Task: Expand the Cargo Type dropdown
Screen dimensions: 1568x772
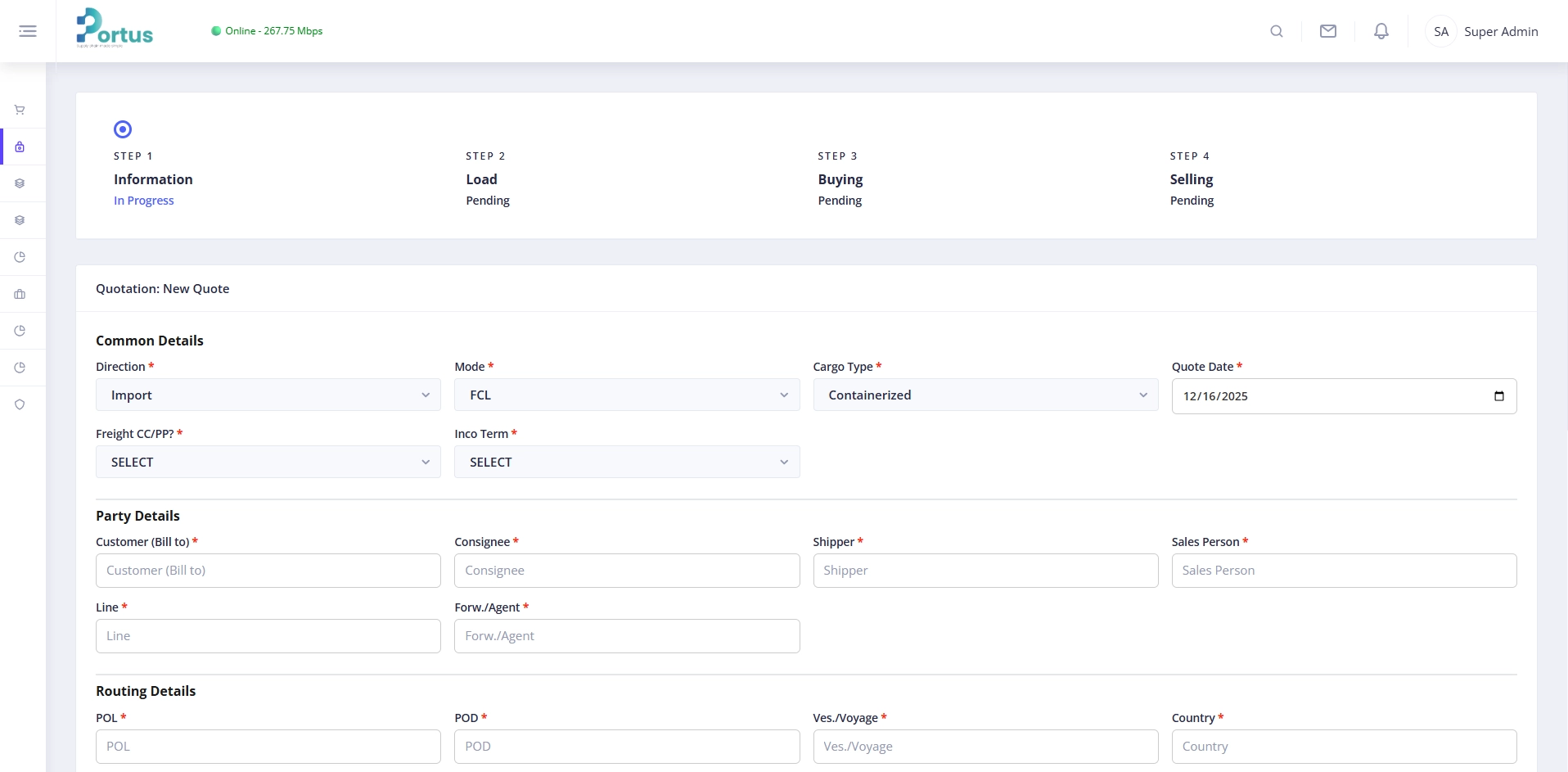Action: (985, 395)
